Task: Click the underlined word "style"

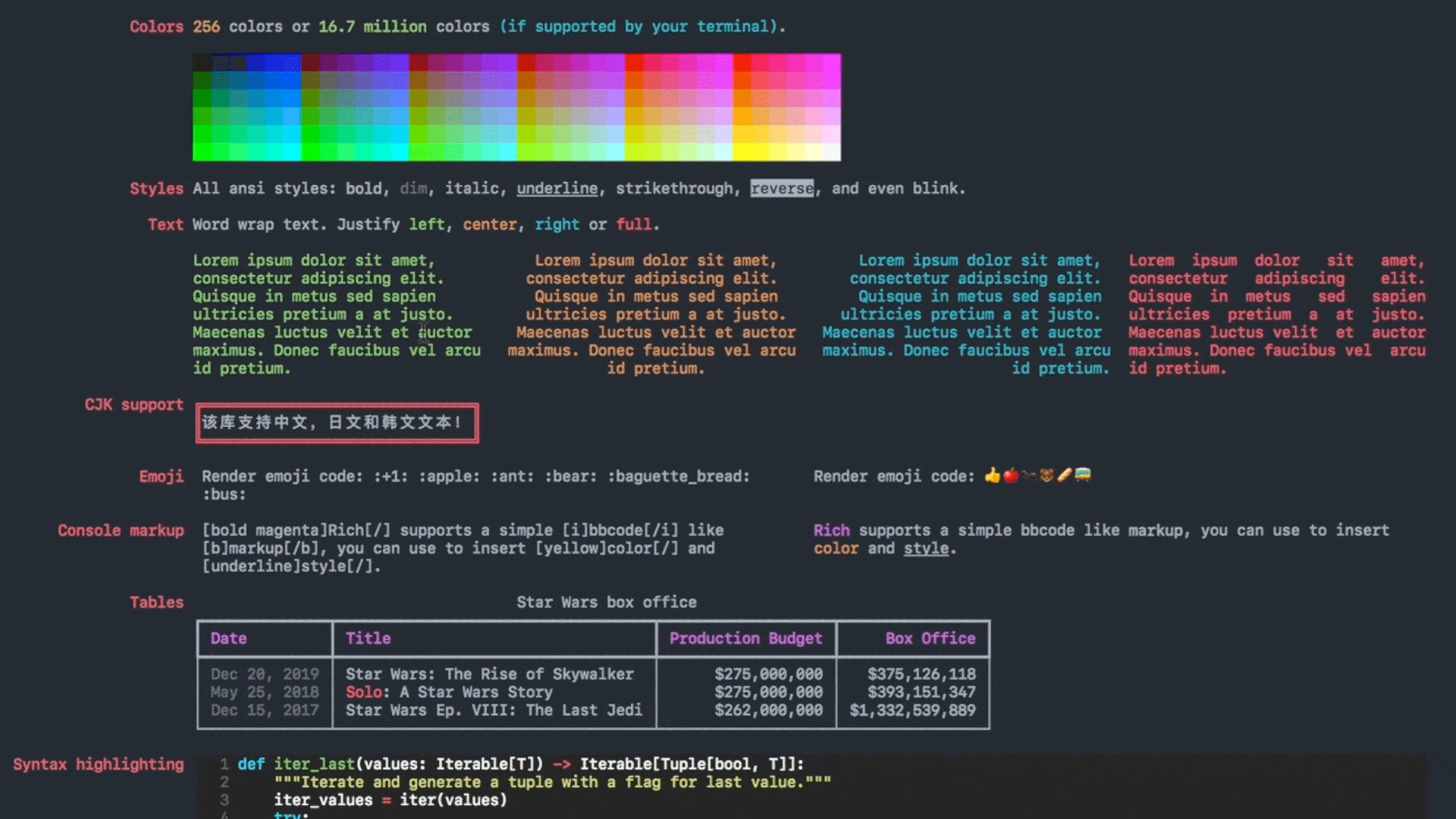Action: [925, 548]
